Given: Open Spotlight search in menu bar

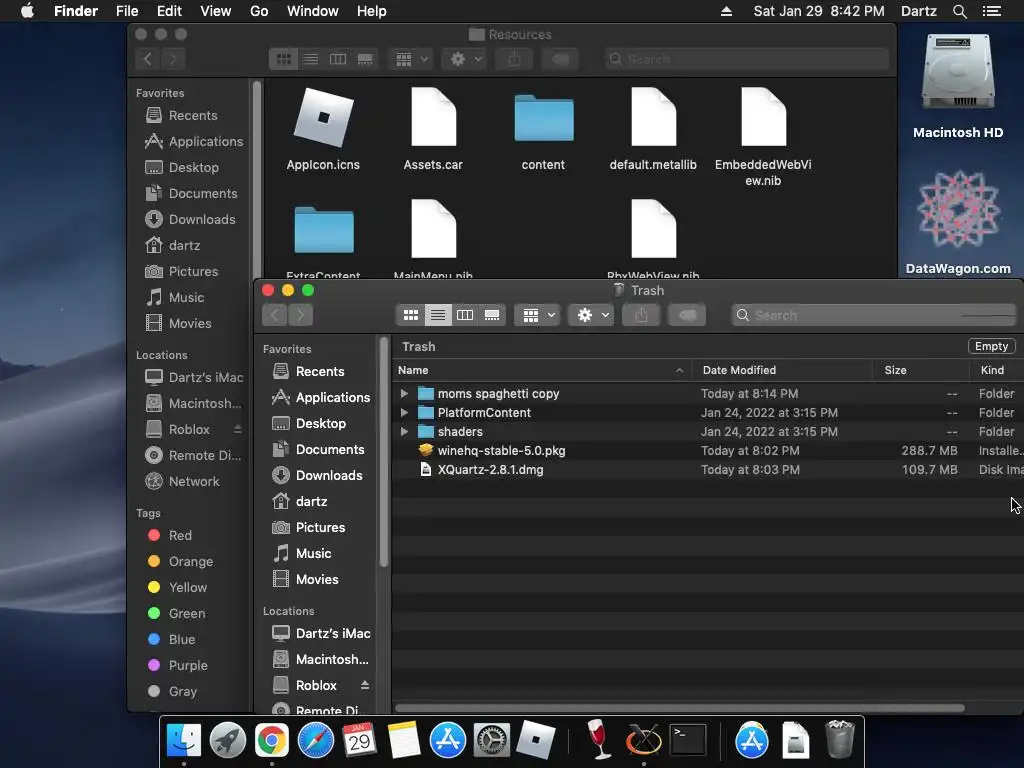Looking at the screenshot, I should [959, 11].
